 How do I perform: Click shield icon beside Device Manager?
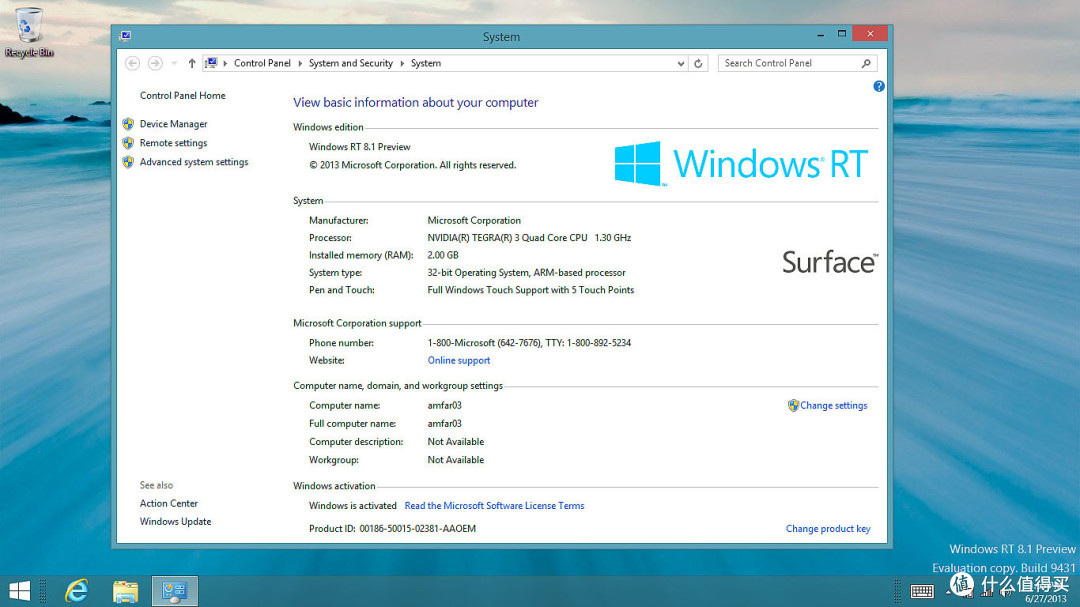click(x=128, y=124)
